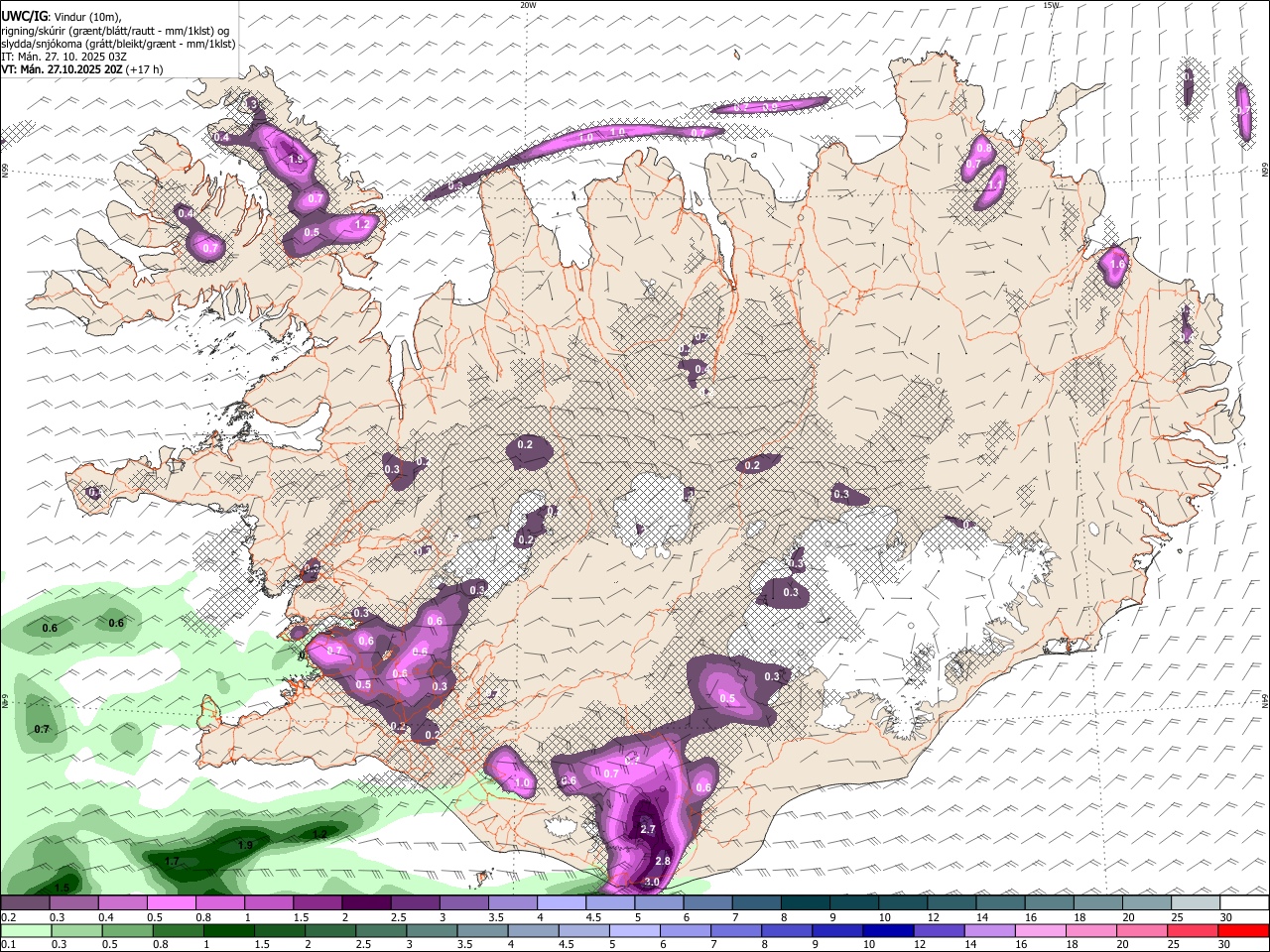Image resolution: width=1270 pixels, height=952 pixels.
Task: Pick the lower legend swatch labeled 20
Action: (1143, 930)
